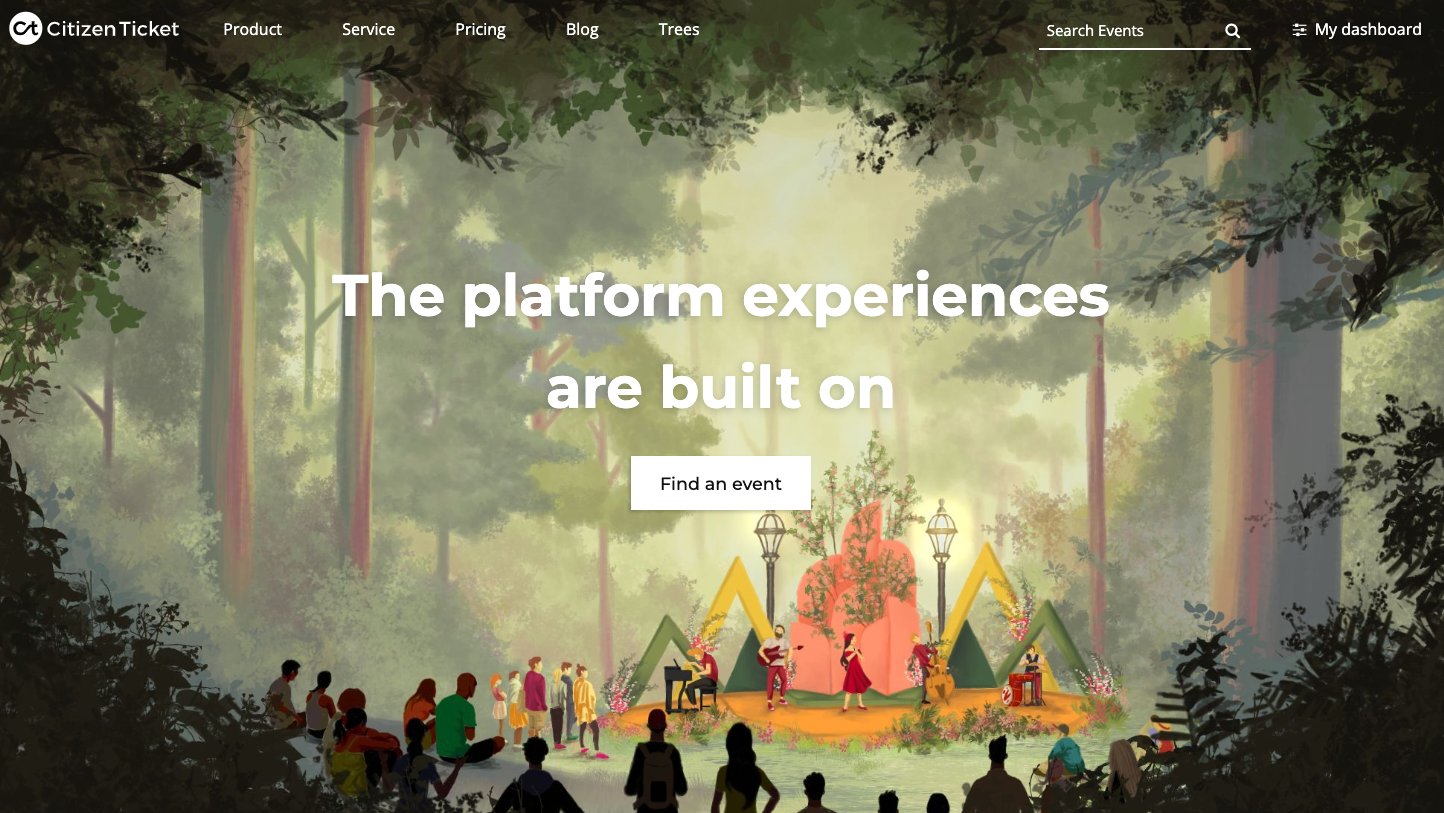The width and height of the screenshot is (1444, 813).
Task: Open the Blog navigation link
Action: (582, 29)
